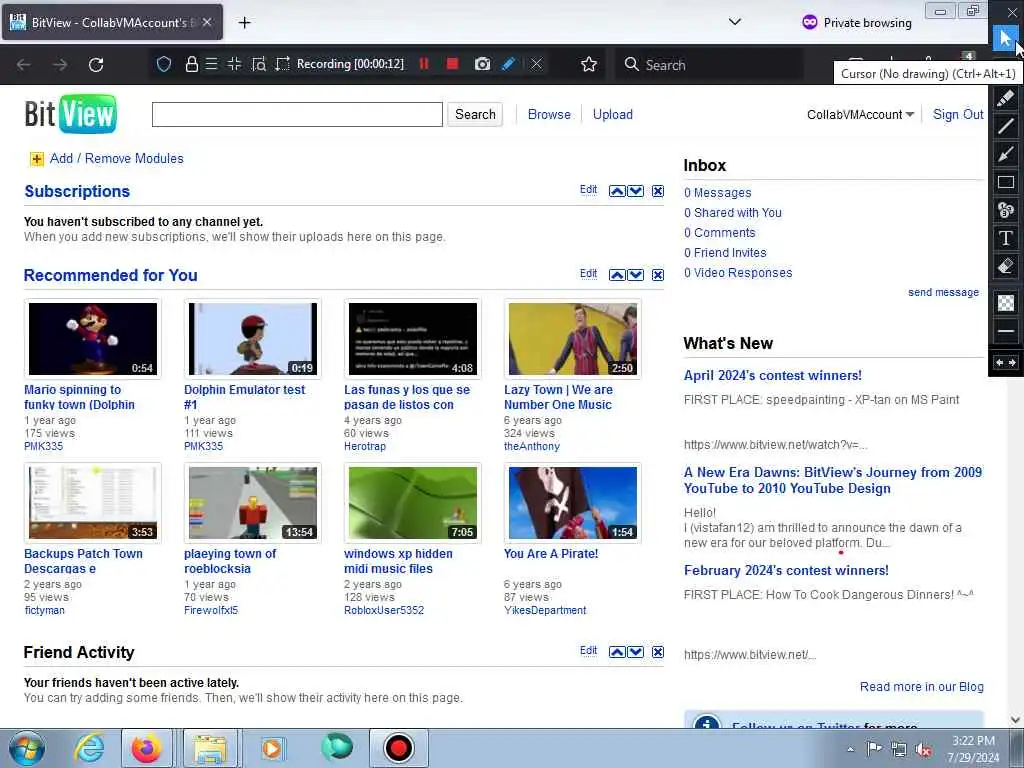1024x768 pixels.
Task: Launch Internet Explorer from taskbar
Action: [x=89, y=748]
